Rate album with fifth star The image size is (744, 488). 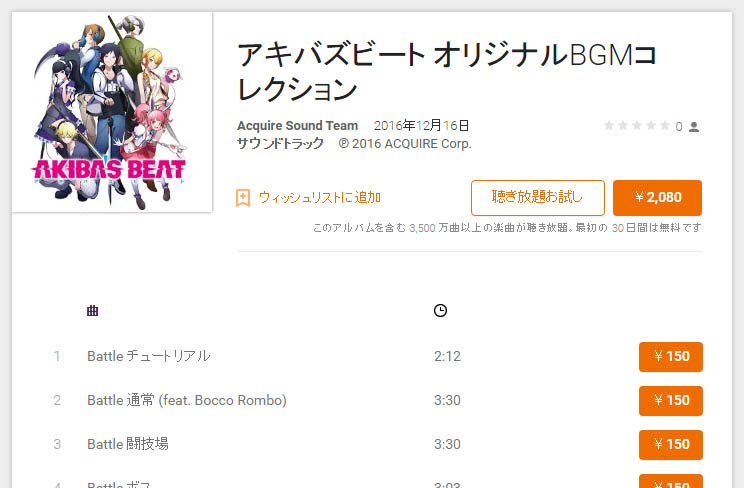[665, 125]
